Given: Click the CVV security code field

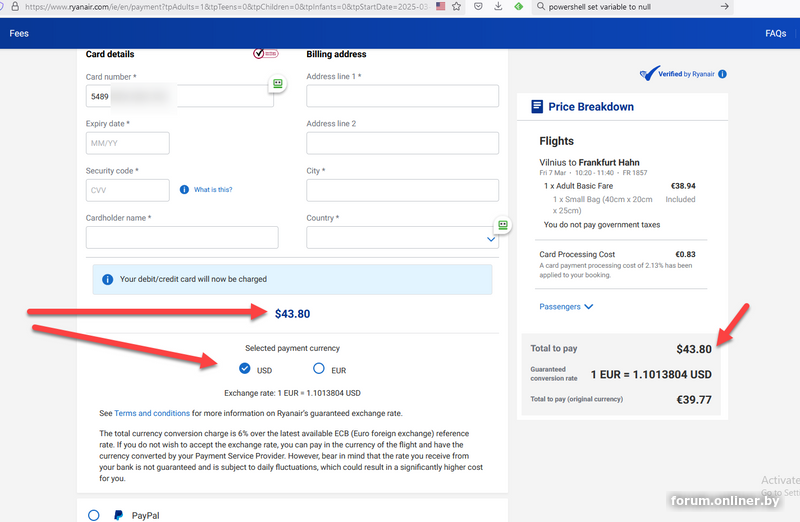Looking at the screenshot, I should coord(128,190).
